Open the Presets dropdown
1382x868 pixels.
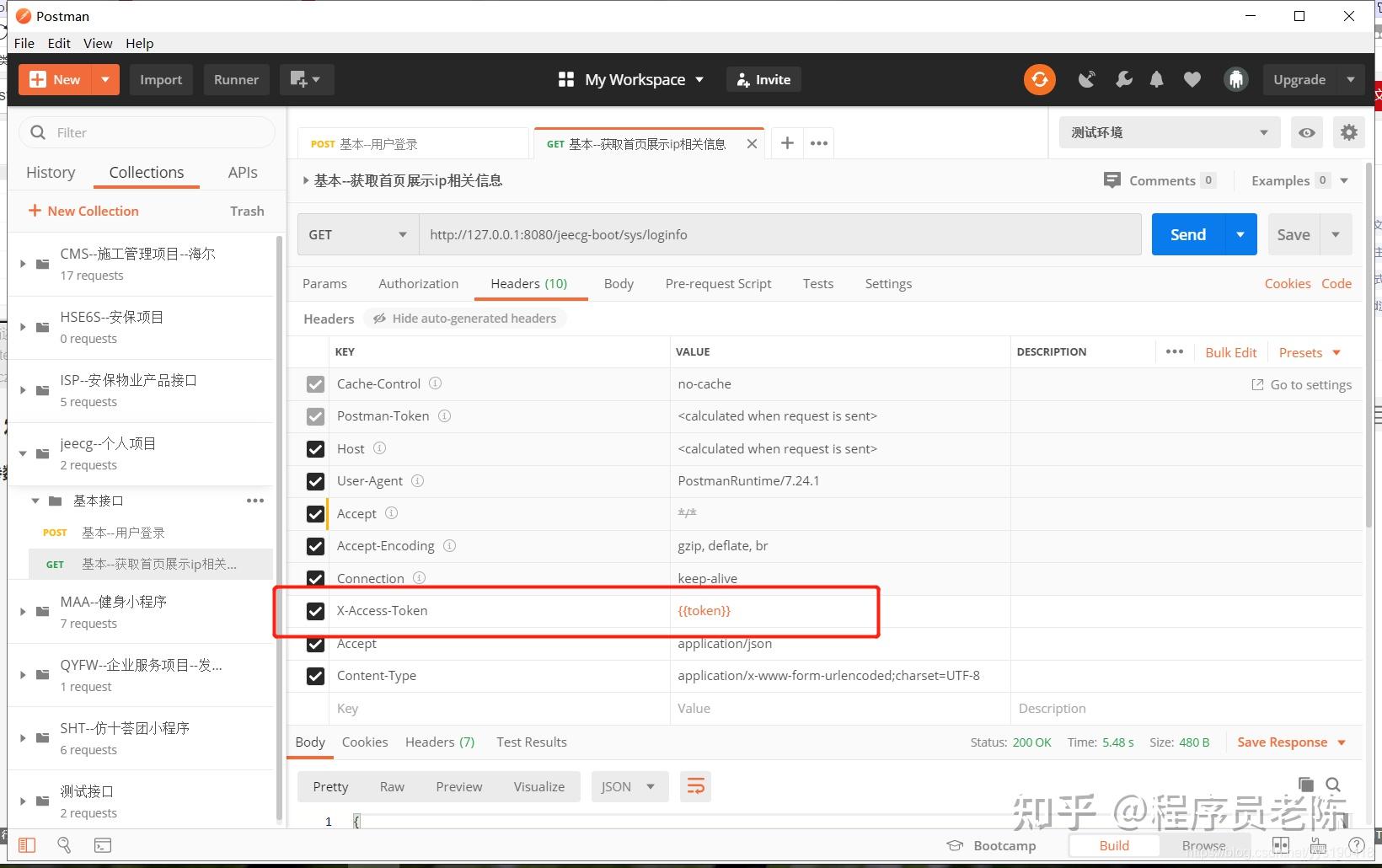pos(1310,352)
